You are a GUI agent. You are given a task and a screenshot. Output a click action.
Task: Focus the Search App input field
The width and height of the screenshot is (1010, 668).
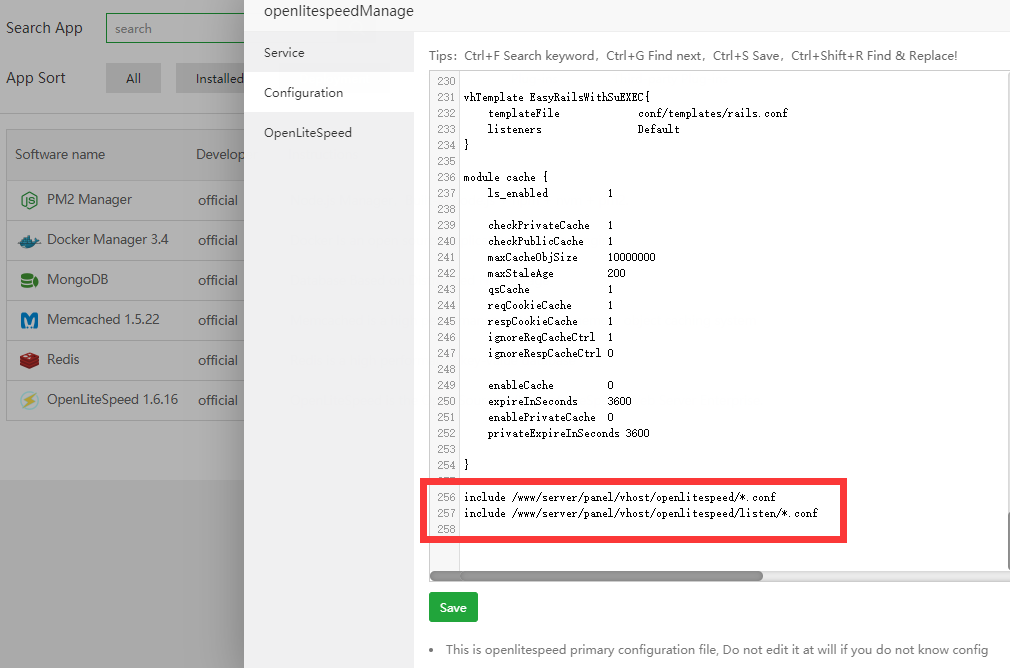coord(175,28)
